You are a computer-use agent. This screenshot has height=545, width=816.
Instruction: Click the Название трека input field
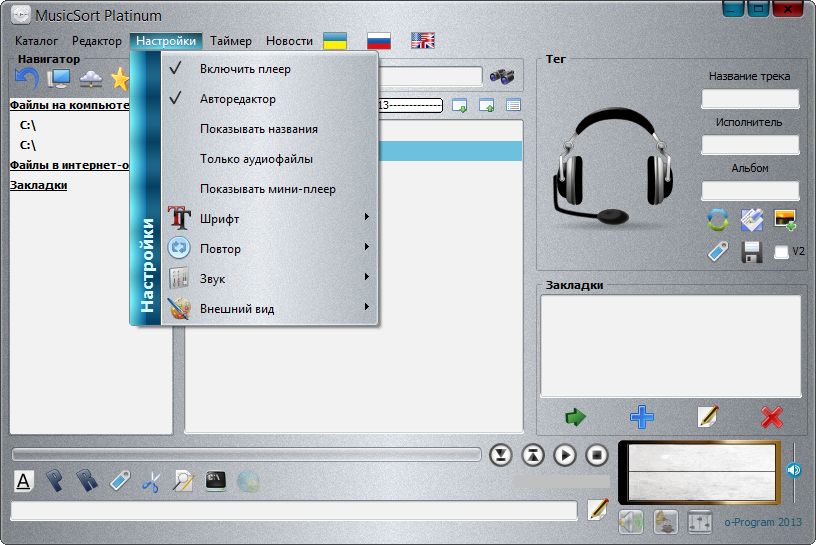tap(750, 98)
